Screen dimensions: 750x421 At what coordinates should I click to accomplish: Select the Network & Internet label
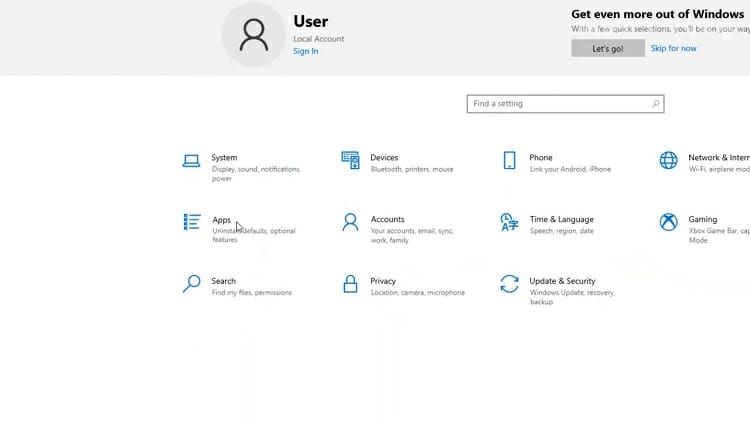tap(719, 157)
